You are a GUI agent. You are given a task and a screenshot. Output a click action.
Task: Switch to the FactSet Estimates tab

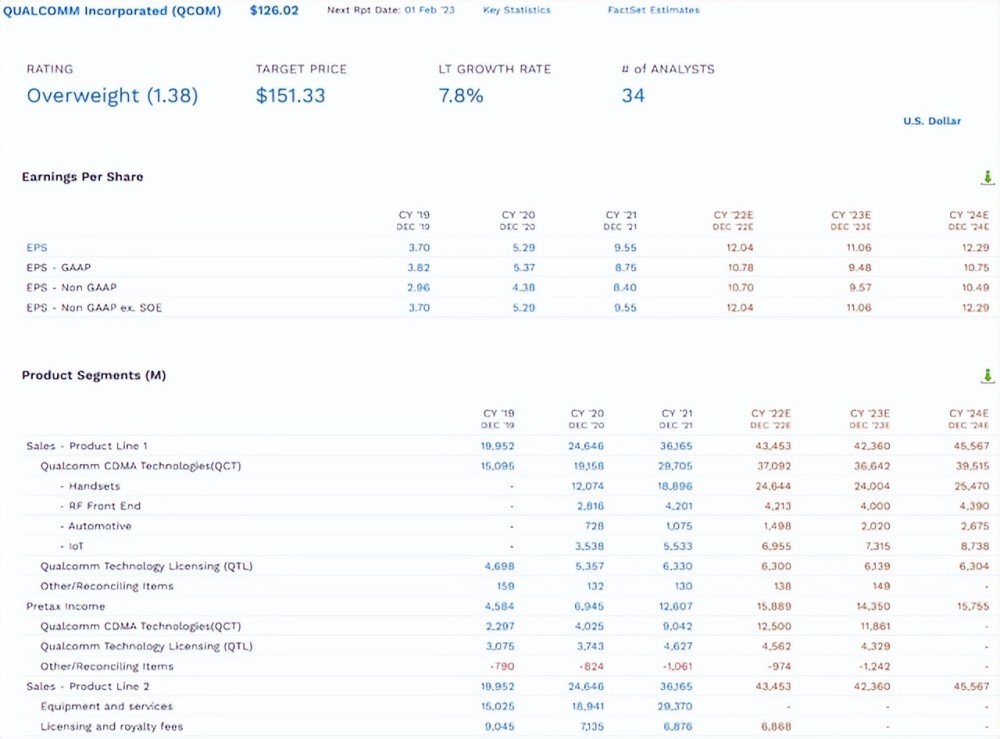pos(653,10)
